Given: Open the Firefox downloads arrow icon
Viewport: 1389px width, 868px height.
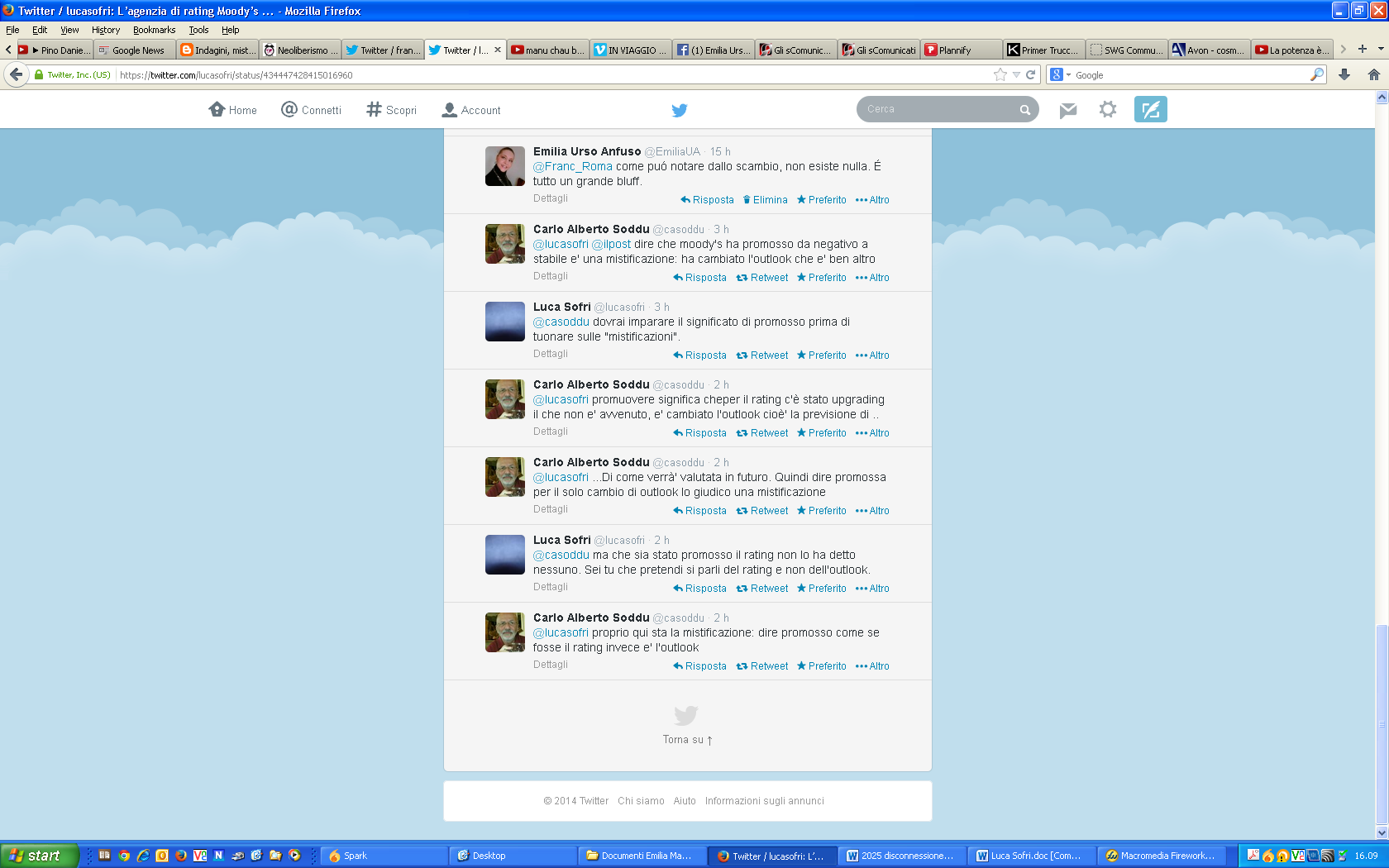Looking at the screenshot, I should coord(1344,74).
